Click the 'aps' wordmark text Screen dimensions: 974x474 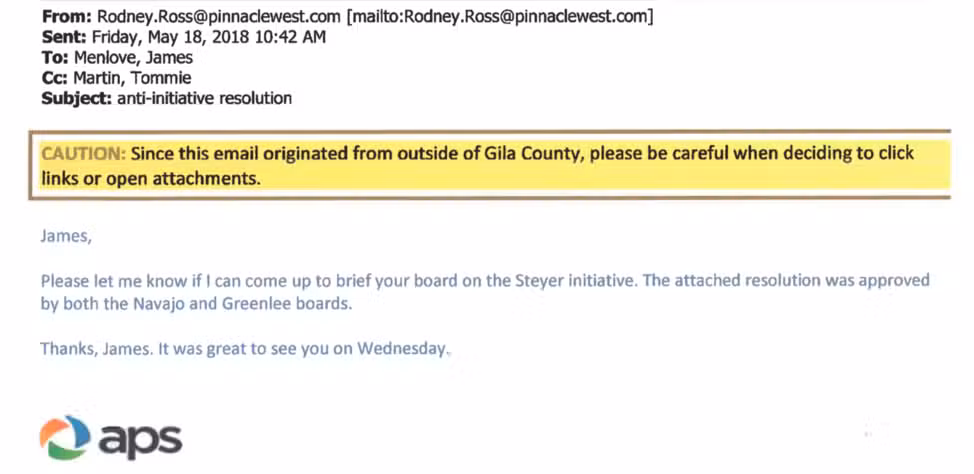click(x=140, y=440)
